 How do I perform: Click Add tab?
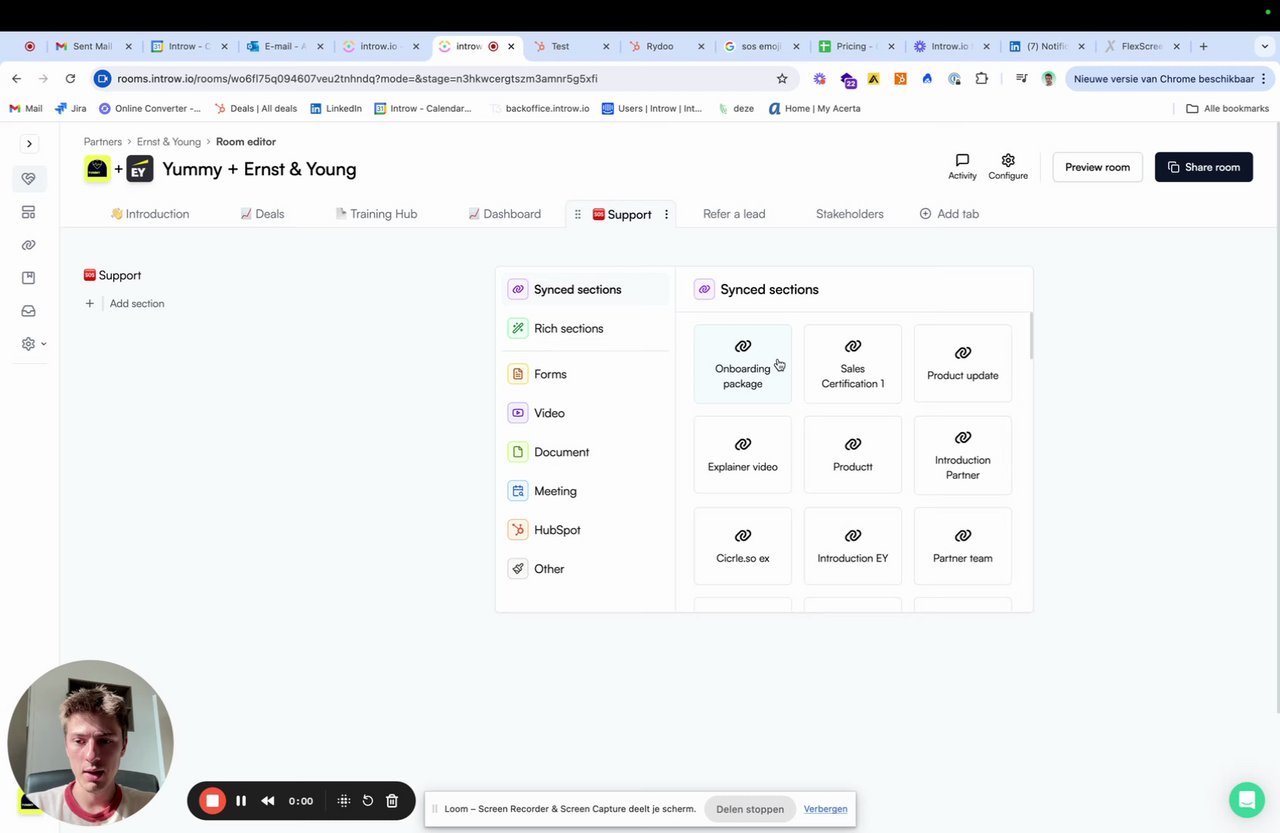click(949, 214)
